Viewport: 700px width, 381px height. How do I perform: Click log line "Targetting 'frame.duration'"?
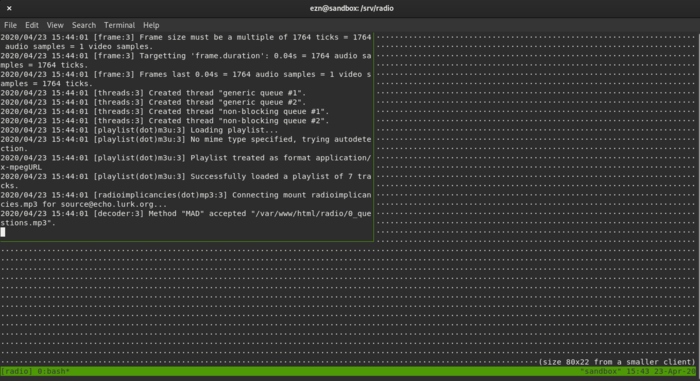[x=186, y=56]
